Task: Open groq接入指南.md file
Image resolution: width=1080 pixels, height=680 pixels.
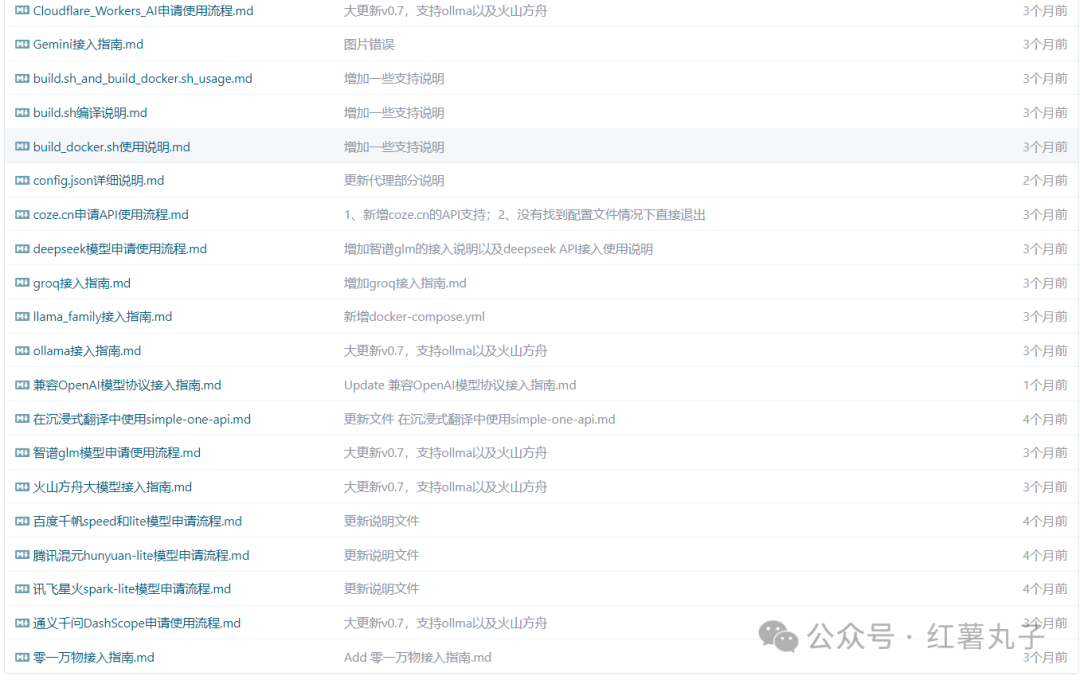Action: pyautogui.click(x=82, y=283)
